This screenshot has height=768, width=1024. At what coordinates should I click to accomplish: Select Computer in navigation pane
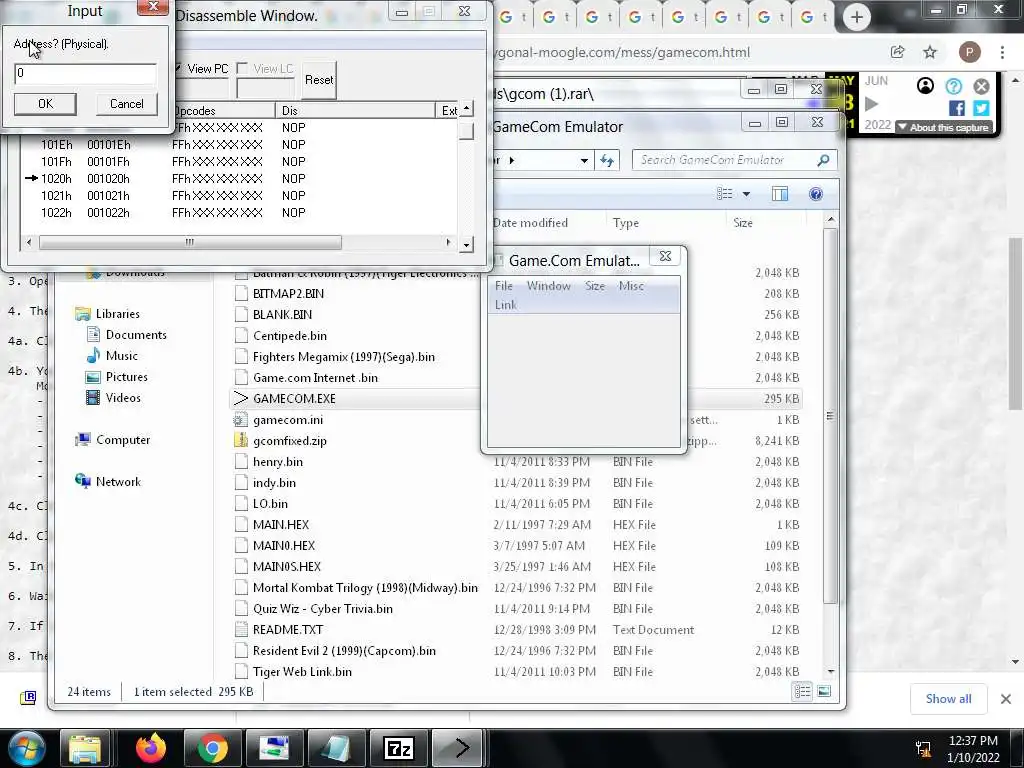pos(123,440)
